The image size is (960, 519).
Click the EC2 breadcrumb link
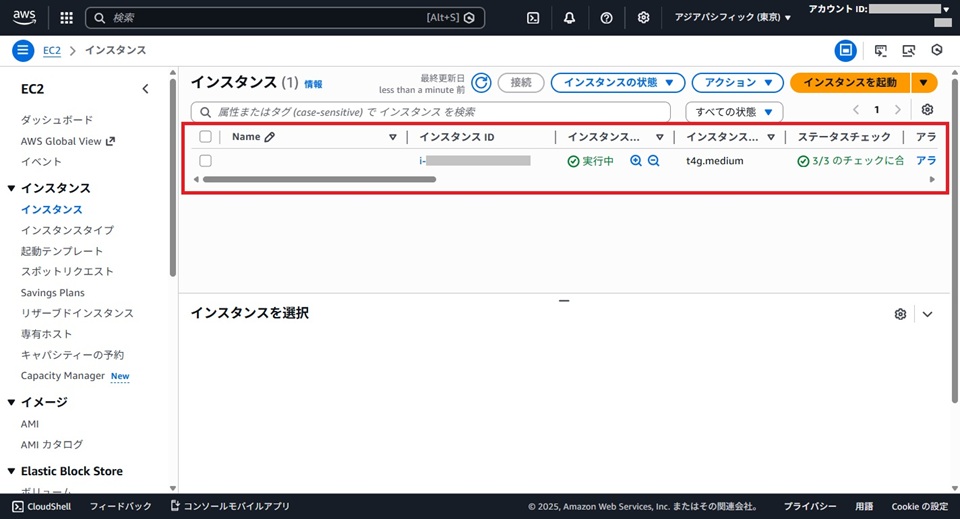[52, 50]
